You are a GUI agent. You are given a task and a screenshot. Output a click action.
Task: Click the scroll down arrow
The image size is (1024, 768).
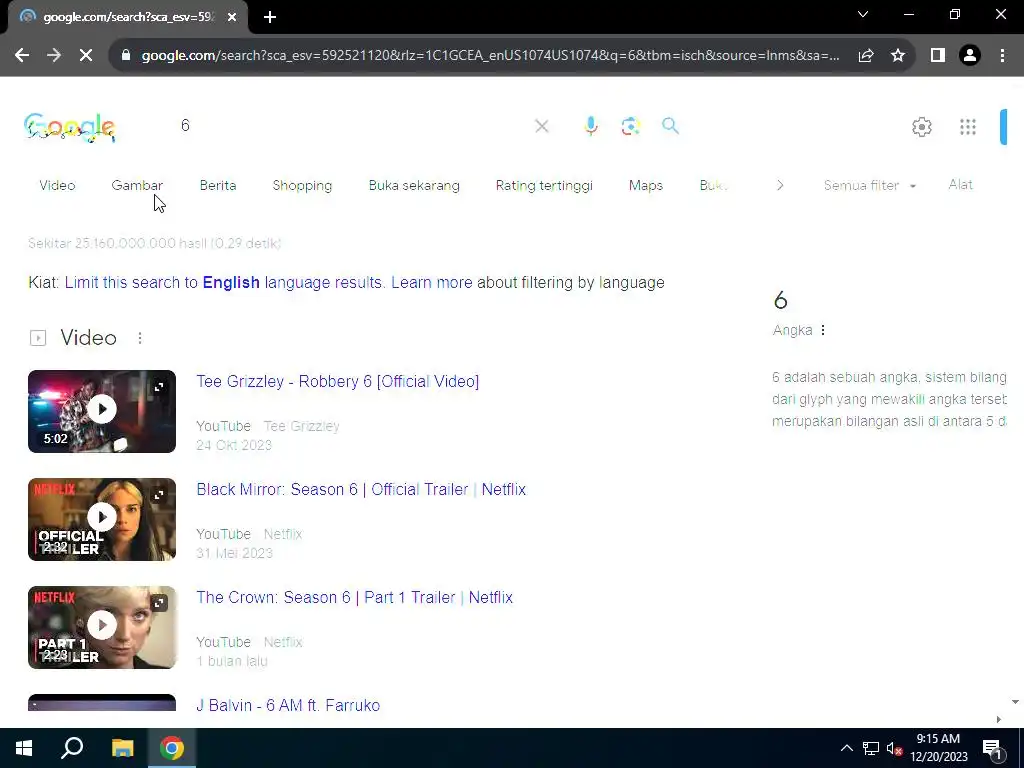[x=1015, y=702]
